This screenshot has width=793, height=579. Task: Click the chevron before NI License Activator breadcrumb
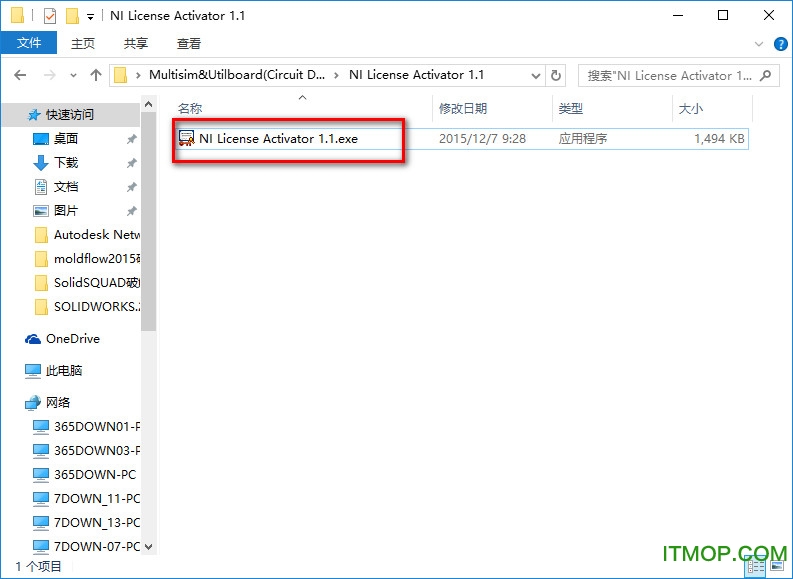[x=336, y=76]
